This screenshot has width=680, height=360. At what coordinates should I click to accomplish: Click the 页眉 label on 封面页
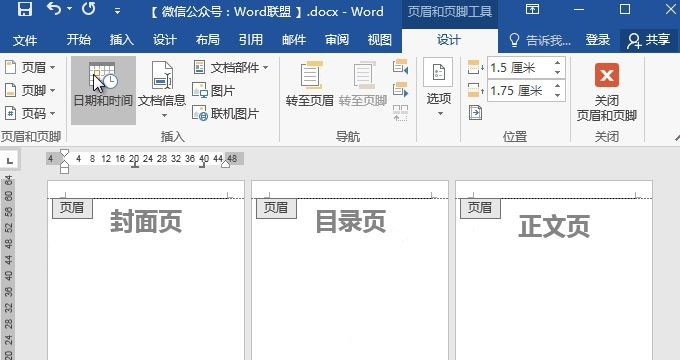(x=72, y=208)
